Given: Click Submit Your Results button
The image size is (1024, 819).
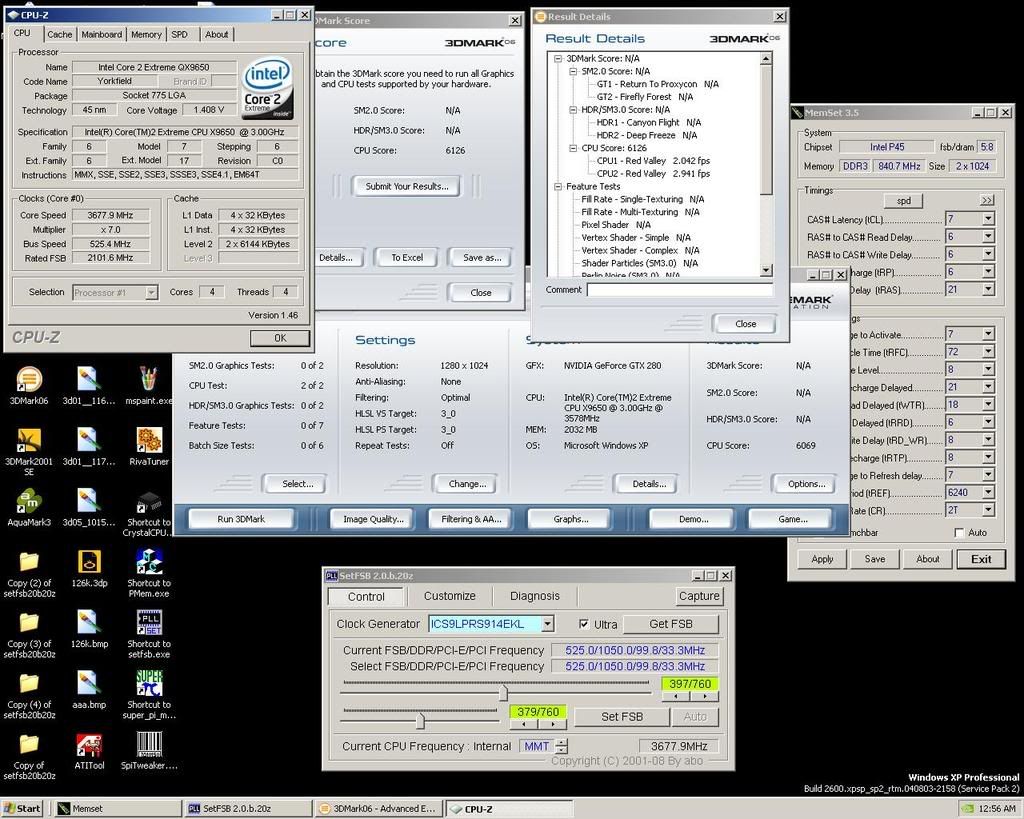Looking at the screenshot, I should pos(407,187).
